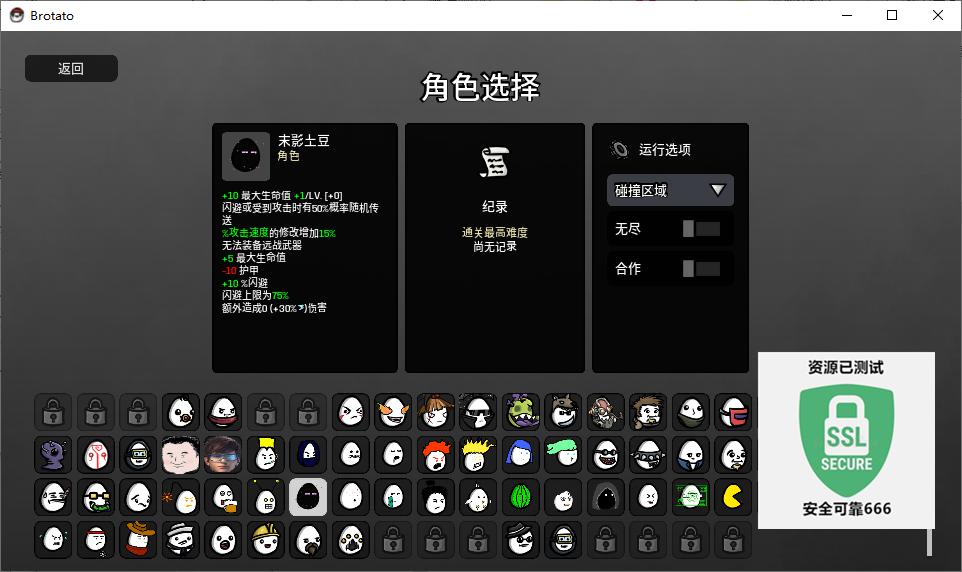Choose the gray fedora potato
This screenshot has width=962, height=572.
tap(181, 539)
